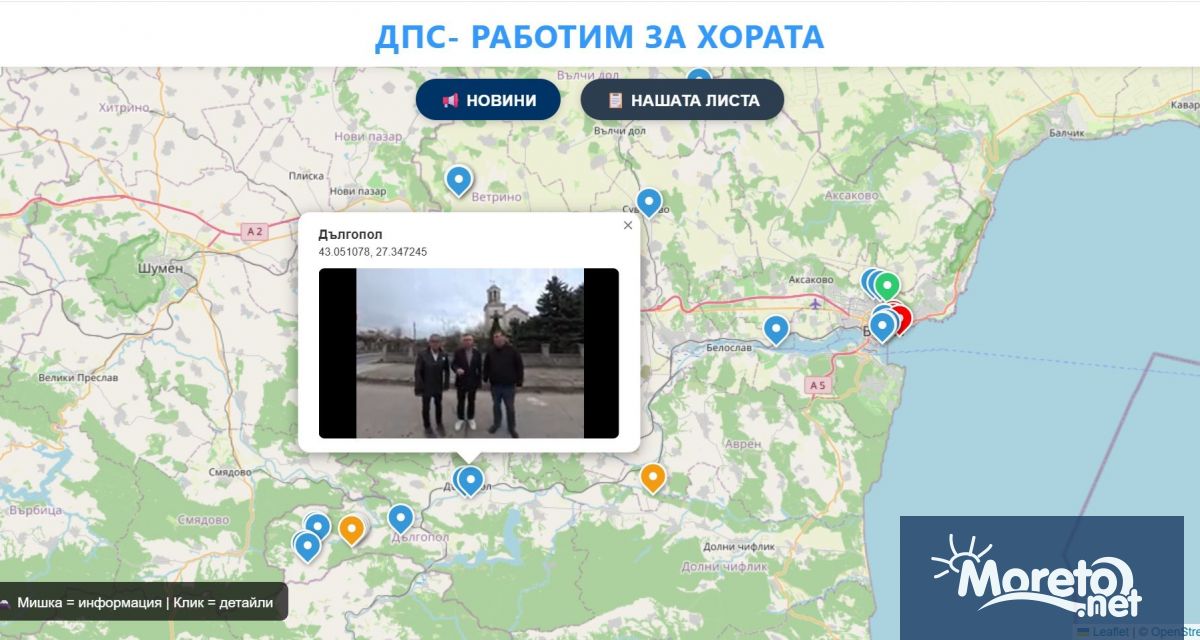Click the clipboard icon in НАШАТА ЛИСТА

[615, 101]
